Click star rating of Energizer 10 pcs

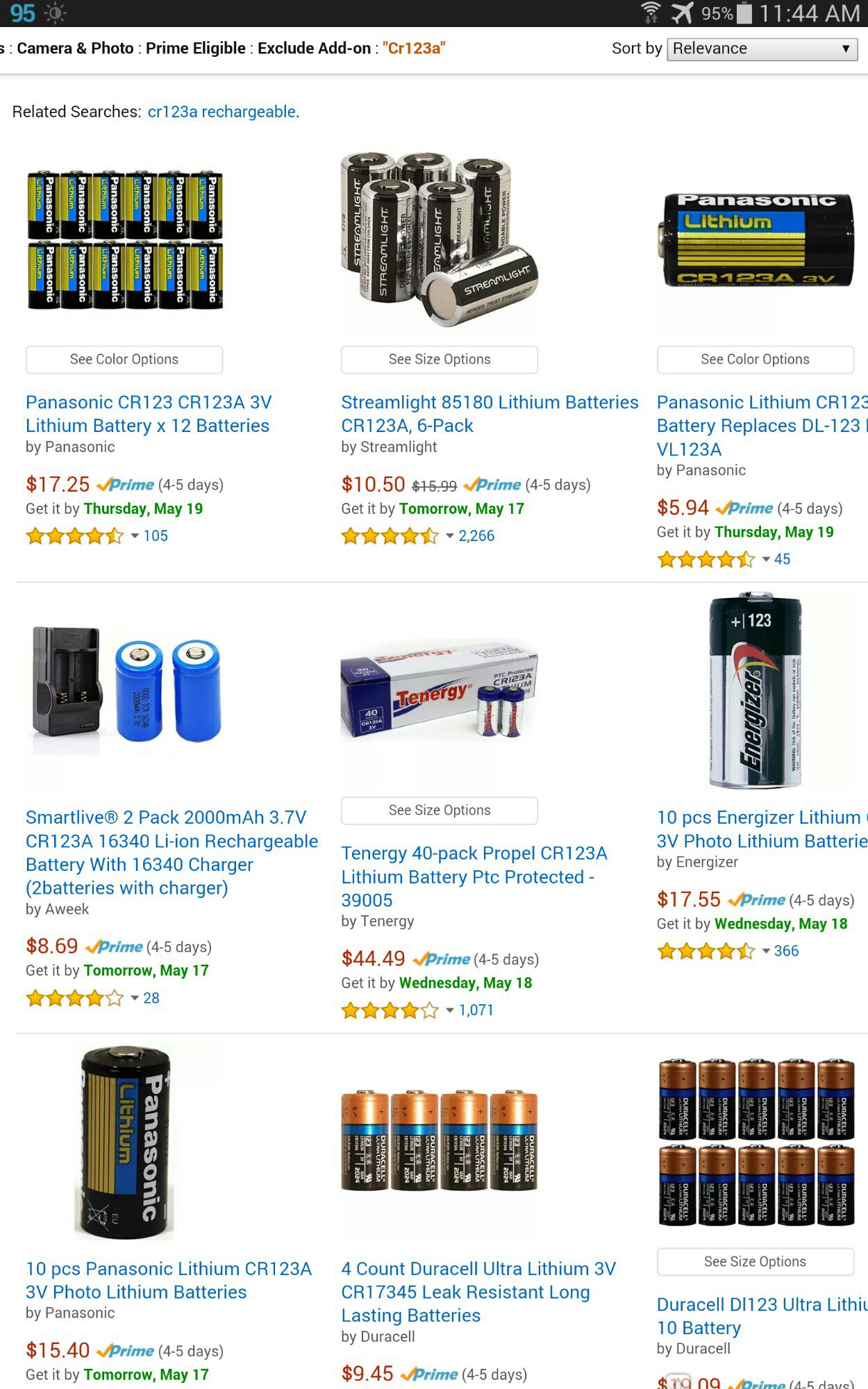[706, 951]
